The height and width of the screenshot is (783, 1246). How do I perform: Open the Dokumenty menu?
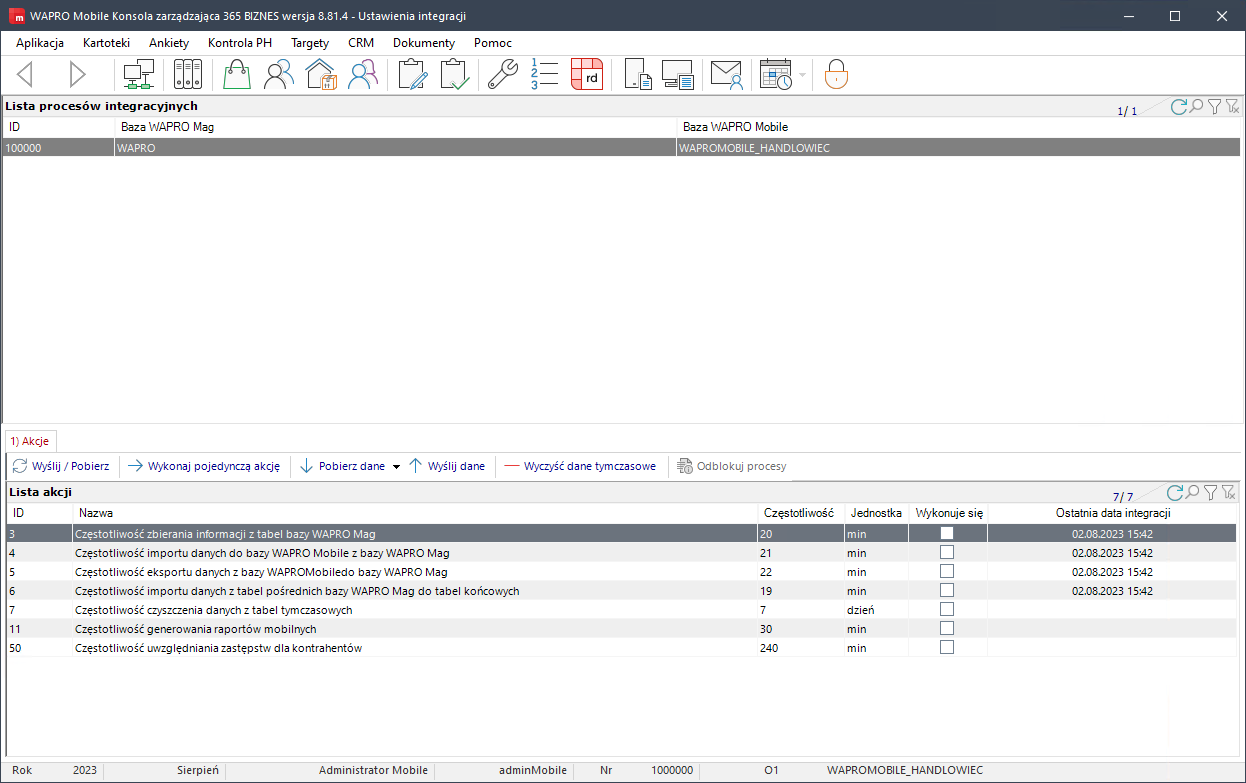(x=424, y=43)
